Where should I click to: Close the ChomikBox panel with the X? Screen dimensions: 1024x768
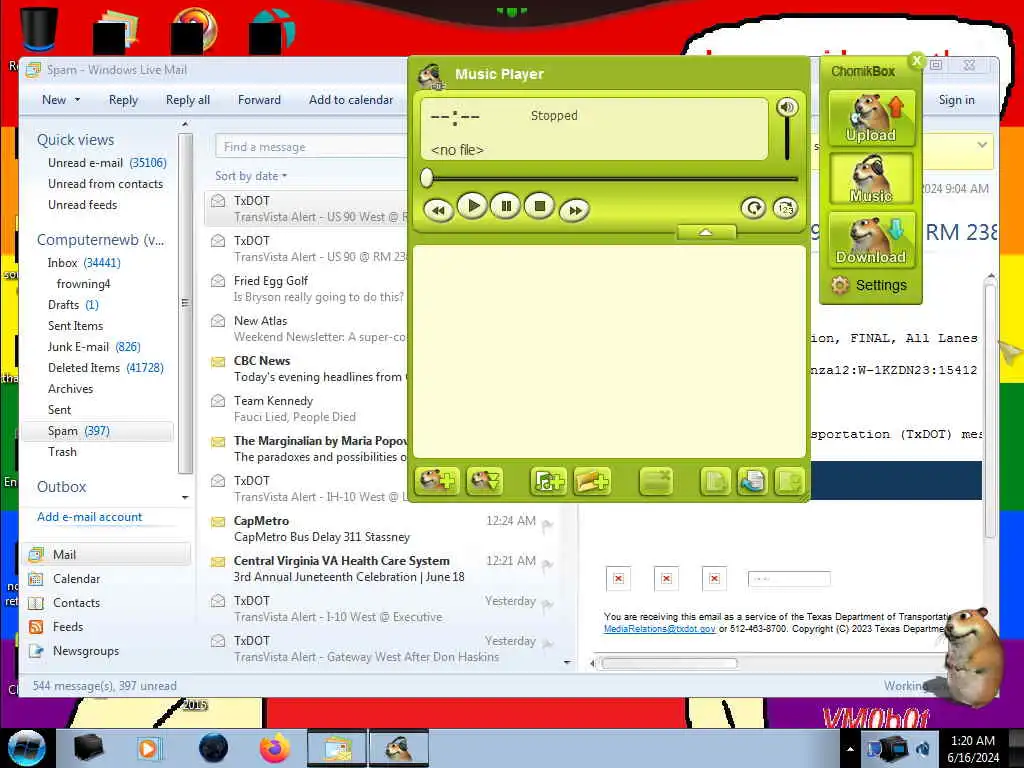[916, 61]
